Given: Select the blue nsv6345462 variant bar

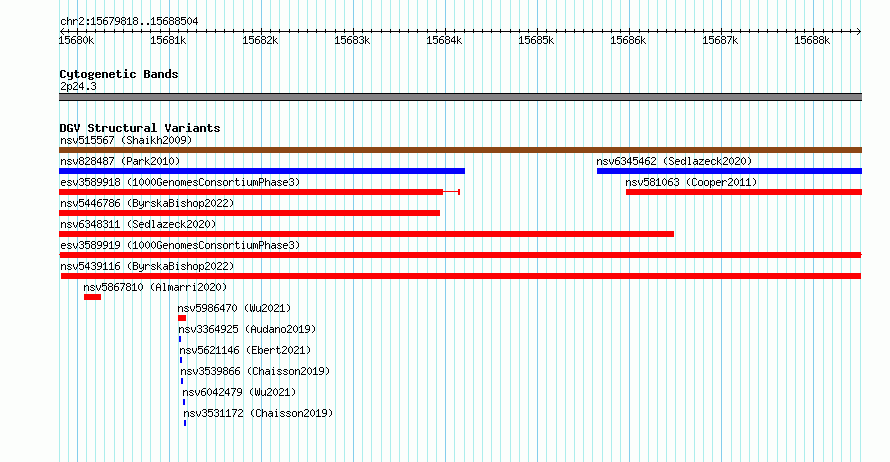Looking at the screenshot, I should point(729,171).
